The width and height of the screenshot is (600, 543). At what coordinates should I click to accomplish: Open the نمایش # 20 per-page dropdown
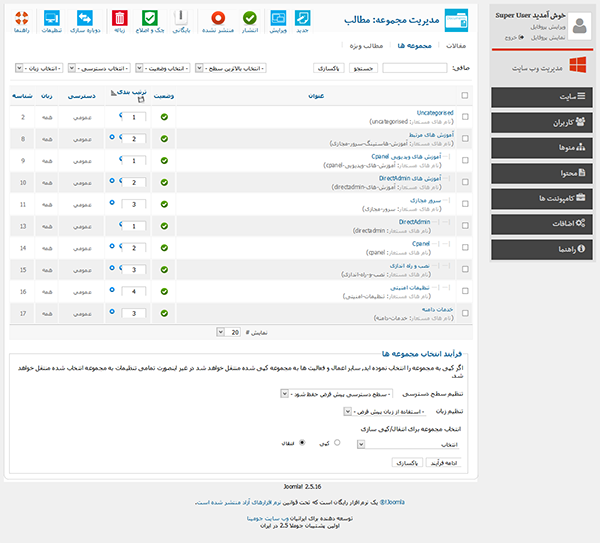(228, 332)
